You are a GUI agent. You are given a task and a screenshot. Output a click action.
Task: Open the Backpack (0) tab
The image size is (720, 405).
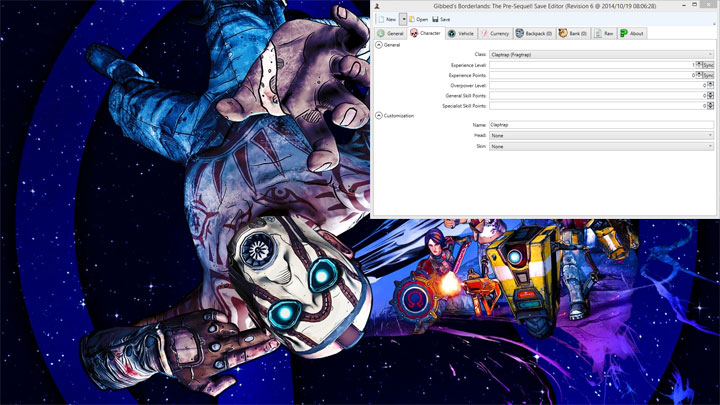pyautogui.click(x=534, y=34)
